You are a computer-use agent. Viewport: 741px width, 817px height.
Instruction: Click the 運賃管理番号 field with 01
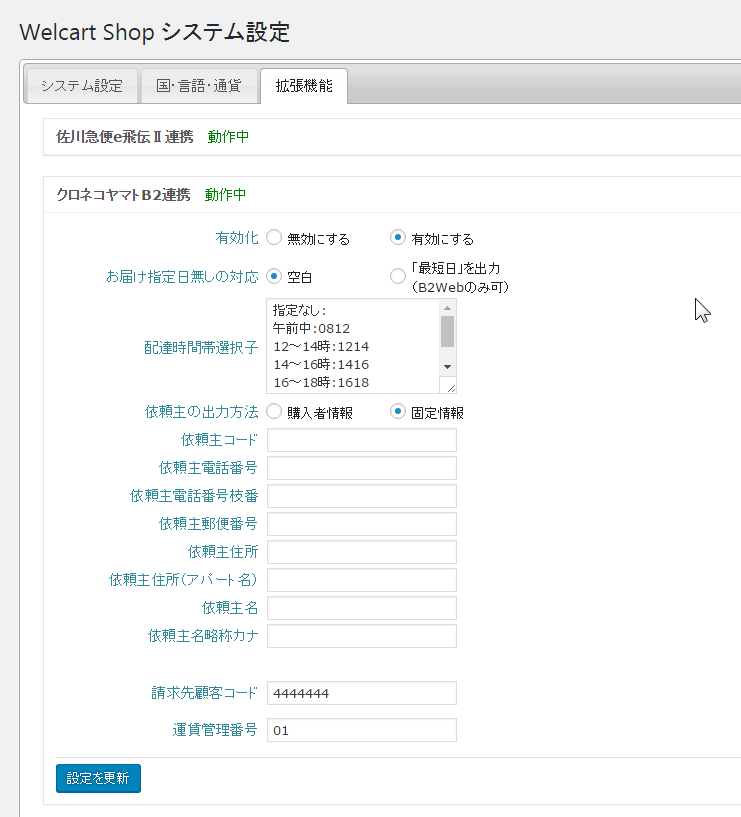pyautogui.click(x=362, y=730)
